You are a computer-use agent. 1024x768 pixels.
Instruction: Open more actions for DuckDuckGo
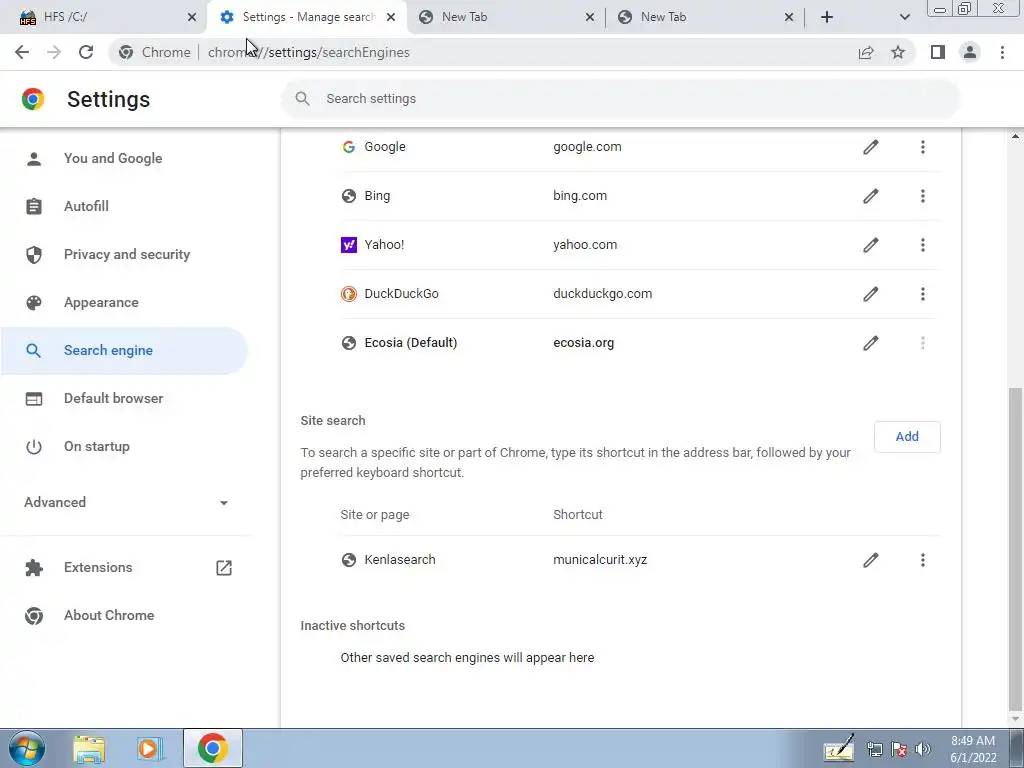(x=923, y=294)
